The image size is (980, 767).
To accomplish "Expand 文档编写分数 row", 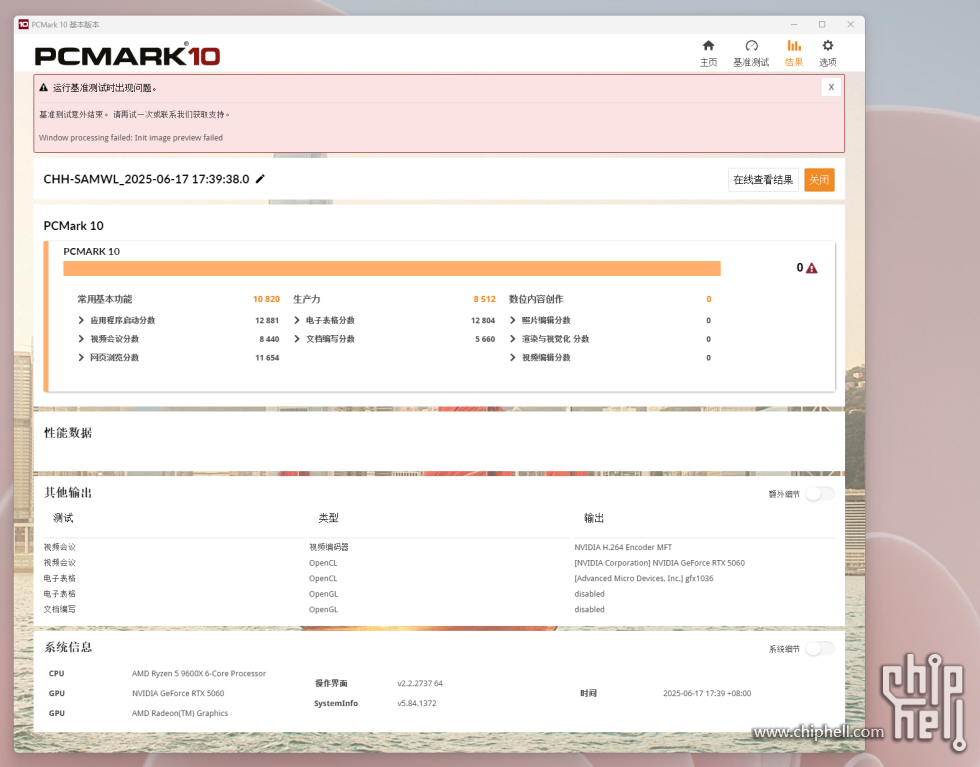I will coord(297,339).
